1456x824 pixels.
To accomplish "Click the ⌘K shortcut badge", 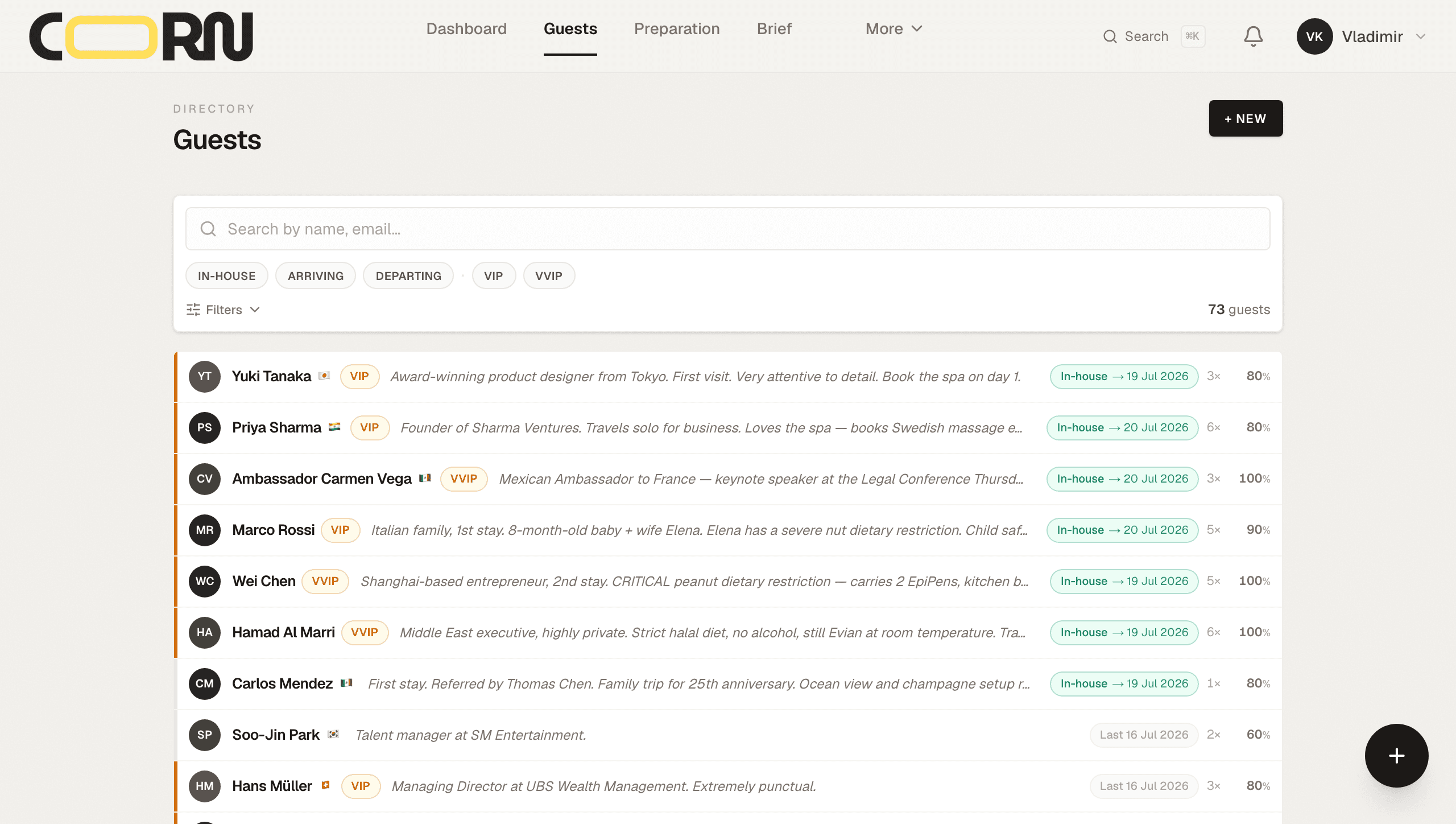I will tap(1193, 36).
